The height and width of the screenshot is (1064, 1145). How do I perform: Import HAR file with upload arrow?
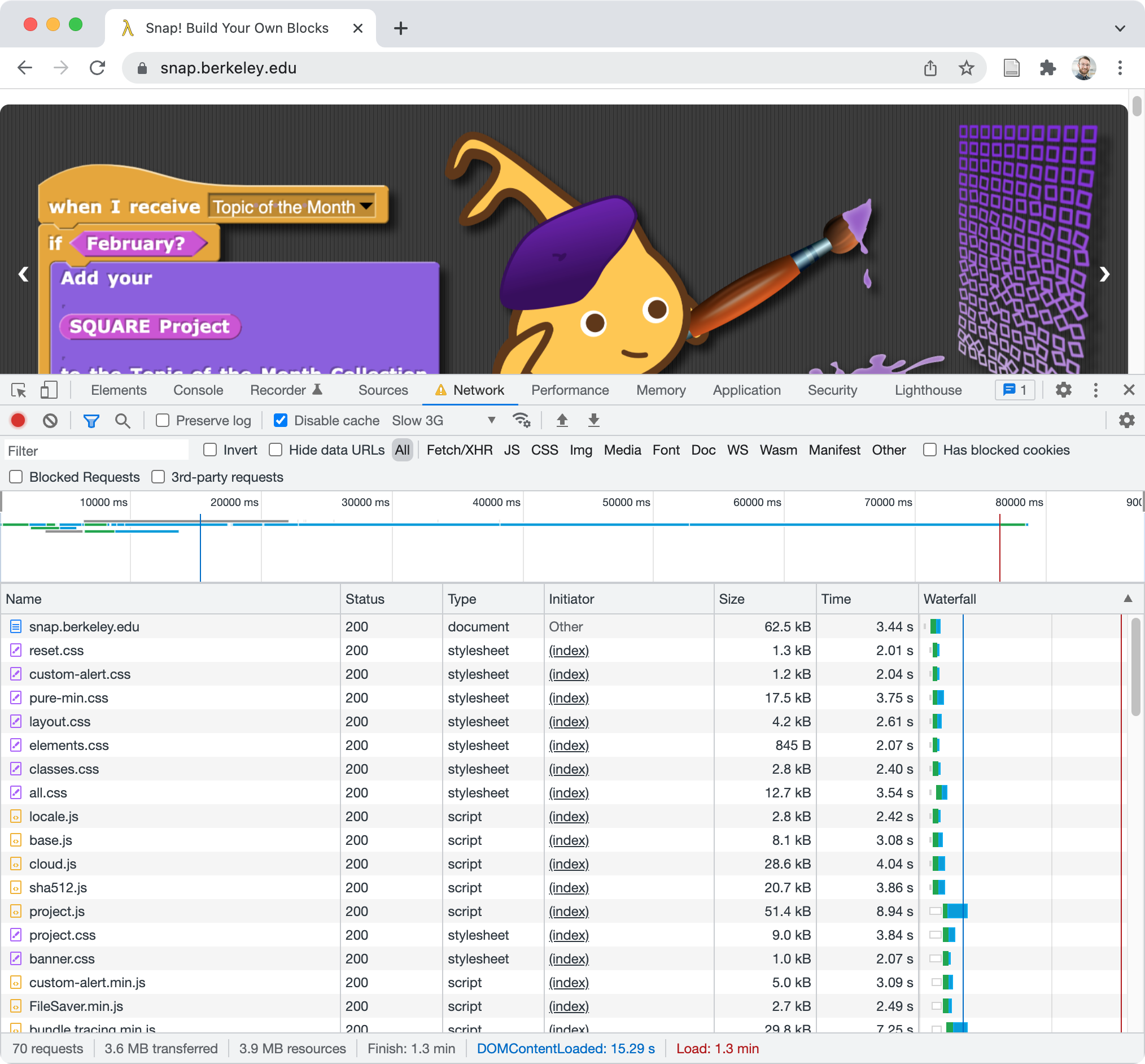point(562,420)
